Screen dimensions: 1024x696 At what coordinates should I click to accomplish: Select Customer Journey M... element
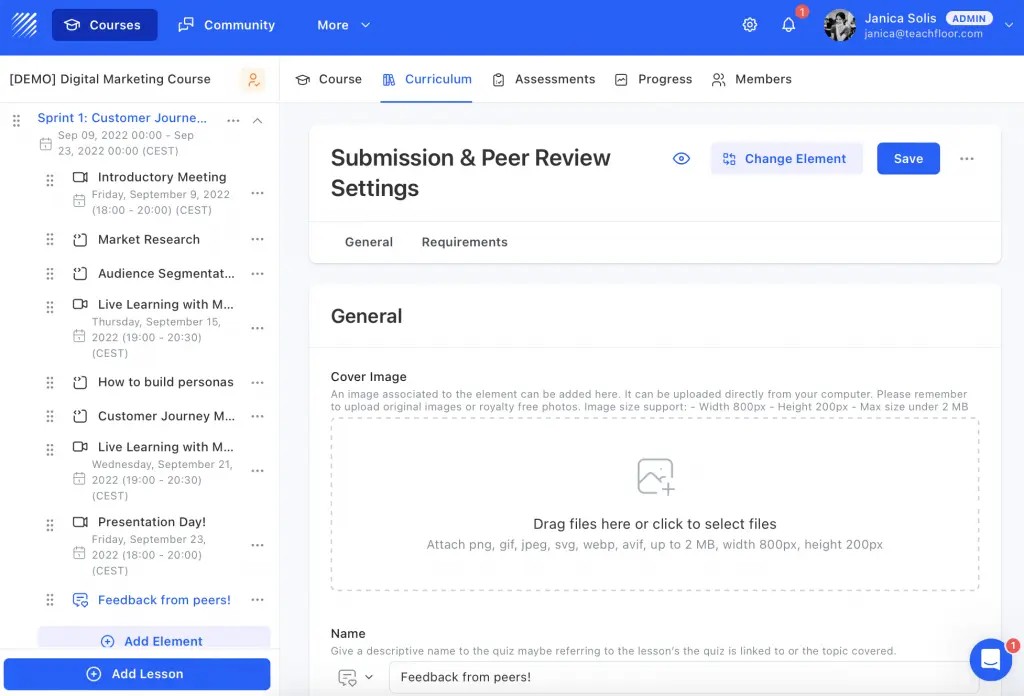pos(166,416)
